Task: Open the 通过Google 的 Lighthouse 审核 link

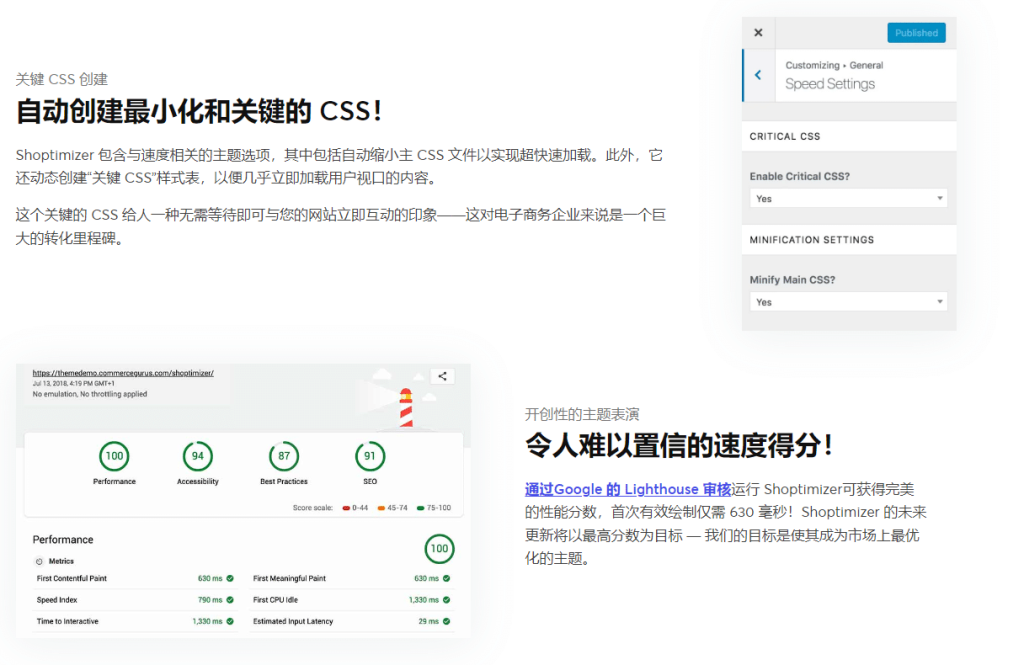Action: pos(628,489)
